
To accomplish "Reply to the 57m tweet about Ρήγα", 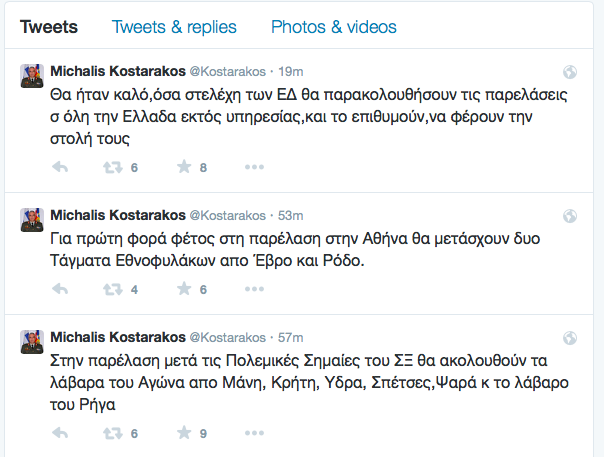I will point(59,433).
